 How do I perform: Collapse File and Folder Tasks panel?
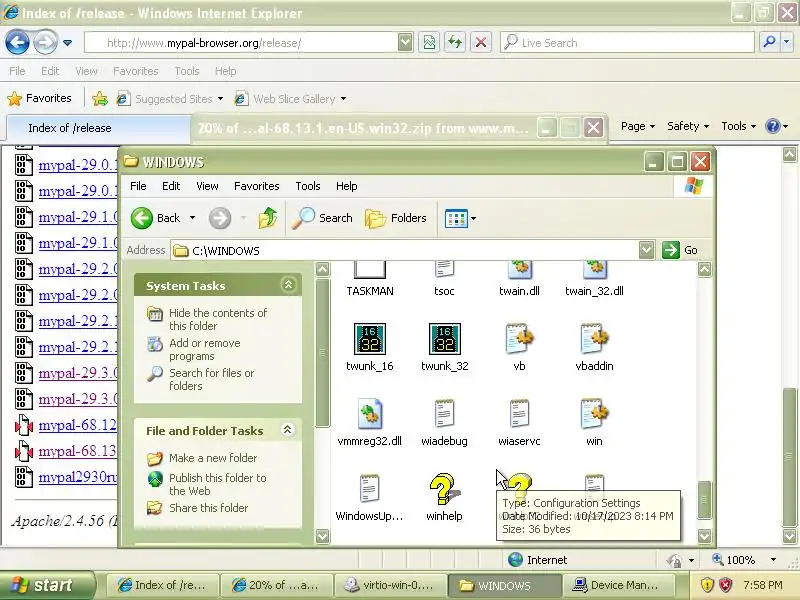288,430
